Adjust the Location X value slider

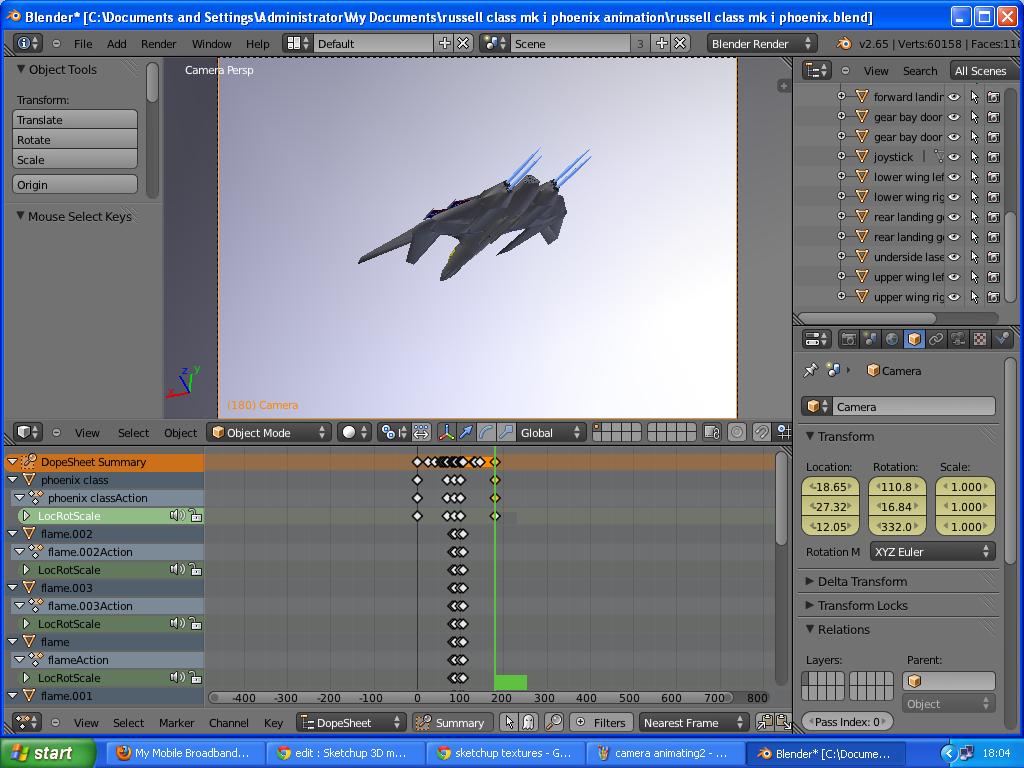click(x=833, y=488)
